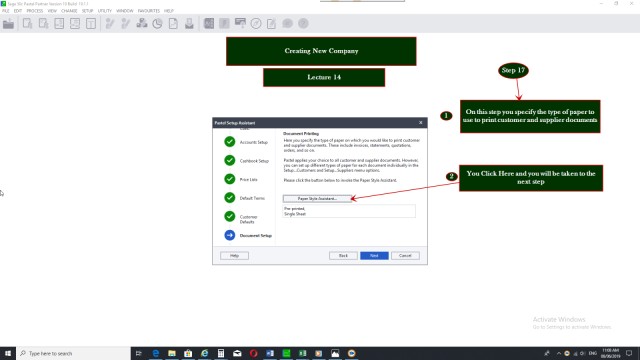640x360 pixels.
Task: Show hidden system tray icons
Action: click(558, 353)
